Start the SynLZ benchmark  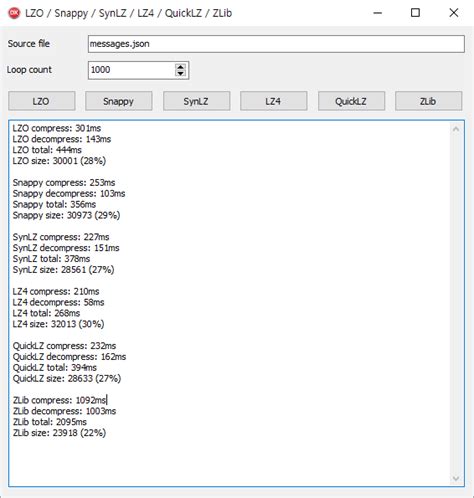(x=196, y=101)
